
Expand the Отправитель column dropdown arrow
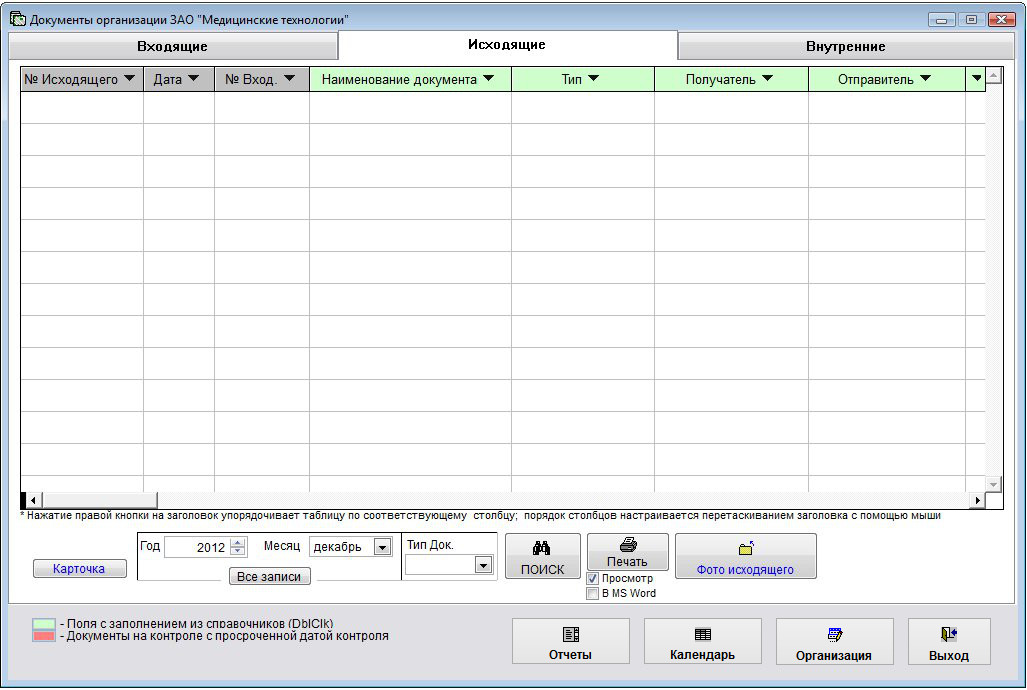[925, 79]
